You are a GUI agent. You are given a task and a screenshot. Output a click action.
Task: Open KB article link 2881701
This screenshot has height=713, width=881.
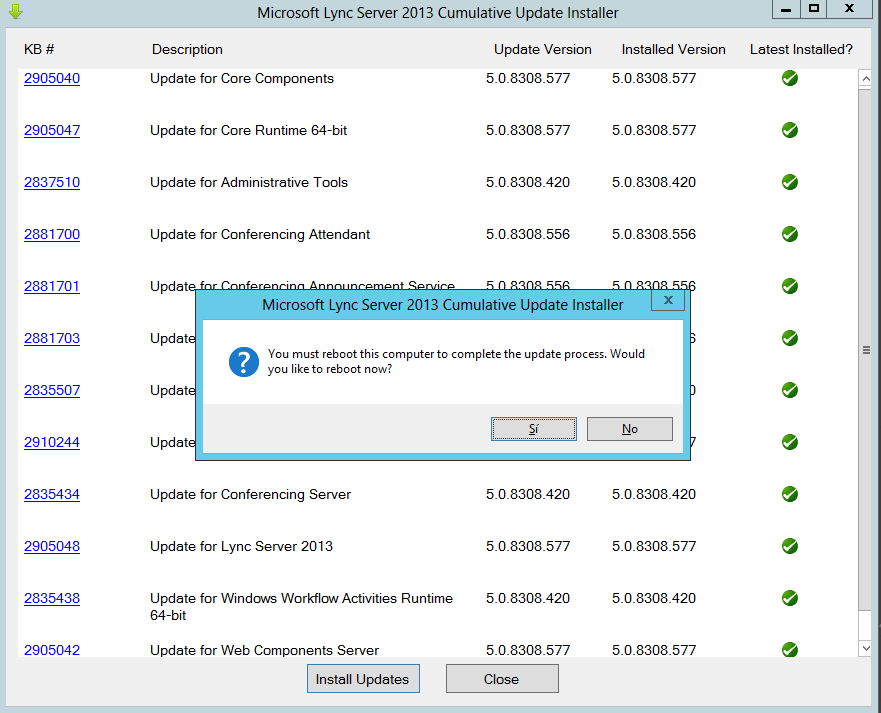52,286
